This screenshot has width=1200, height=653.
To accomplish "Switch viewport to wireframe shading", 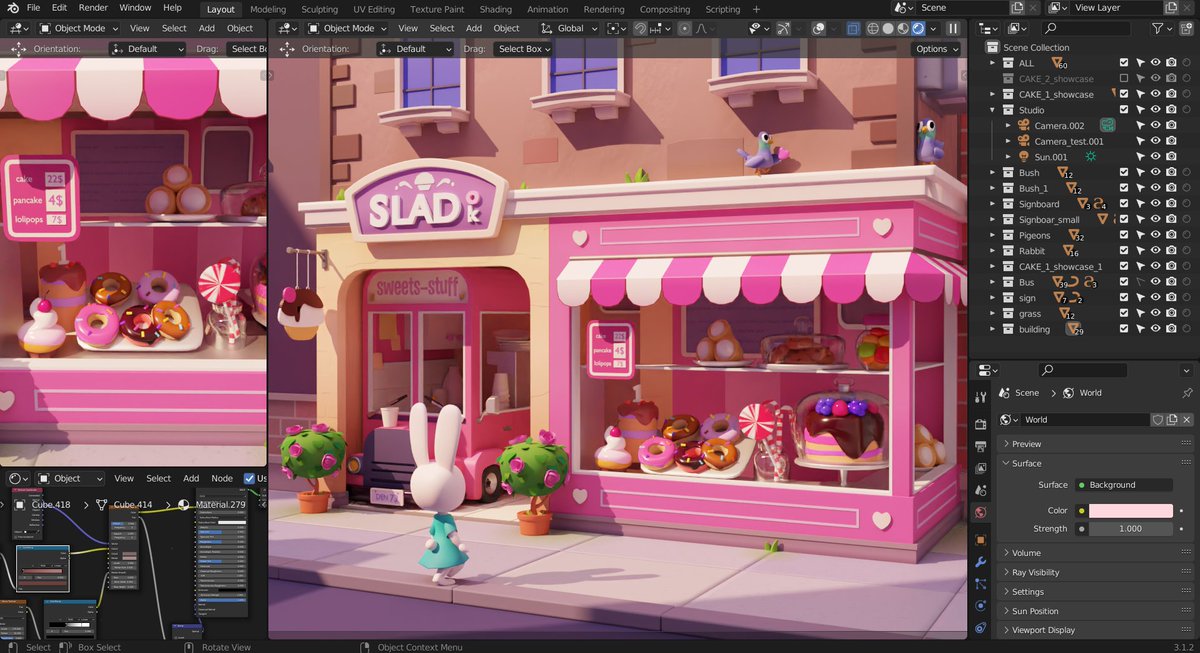I will click(872, 29).
